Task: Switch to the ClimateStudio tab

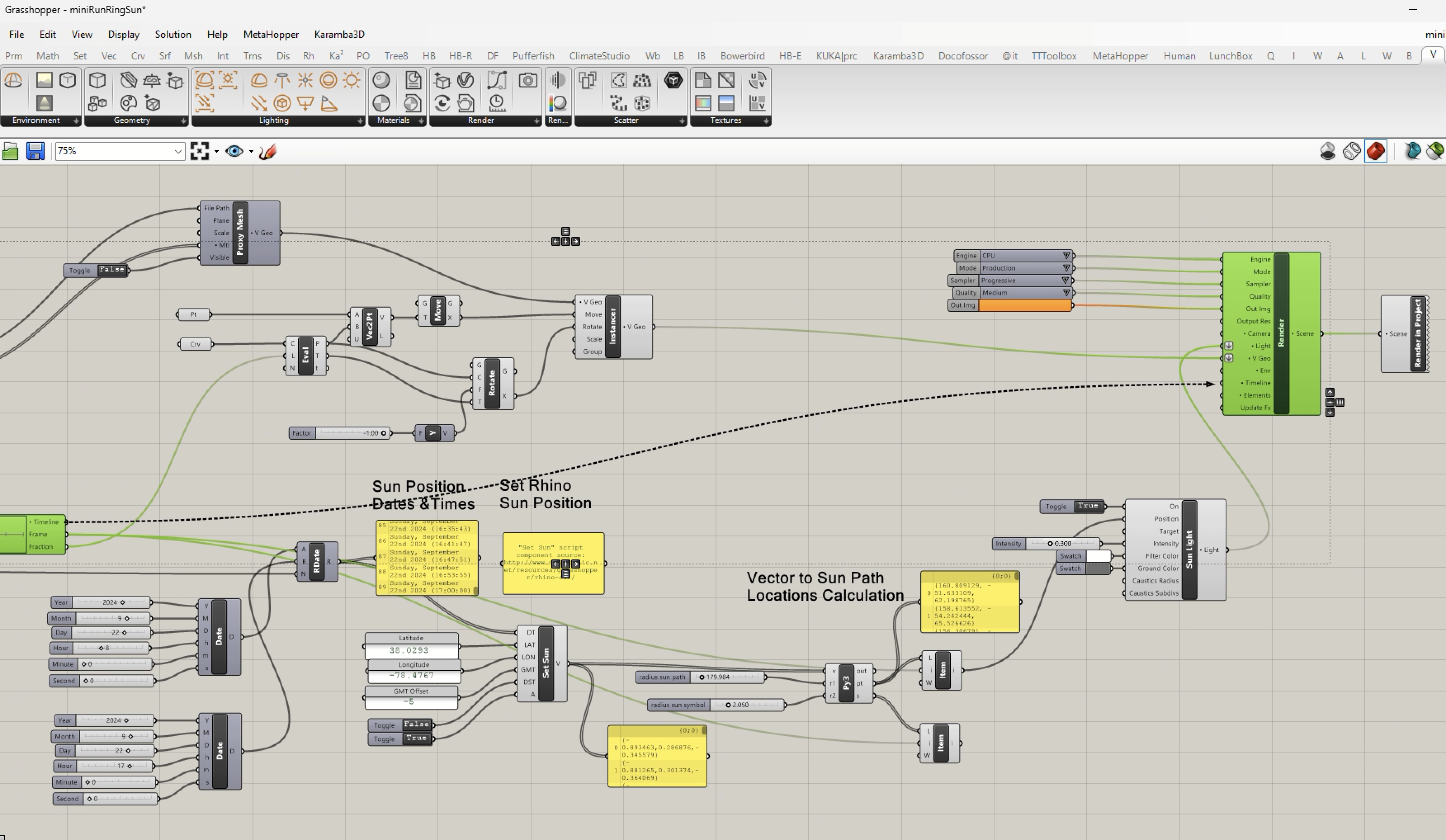Action: (599, 56)
